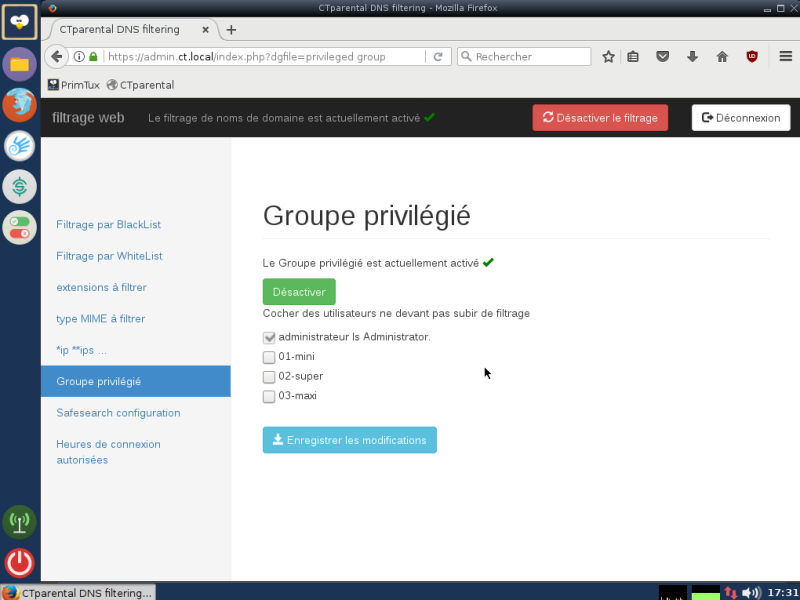Open type MIME à filtrer section
This screenshot has width=800, height=600.
click(x=101, y=319)
